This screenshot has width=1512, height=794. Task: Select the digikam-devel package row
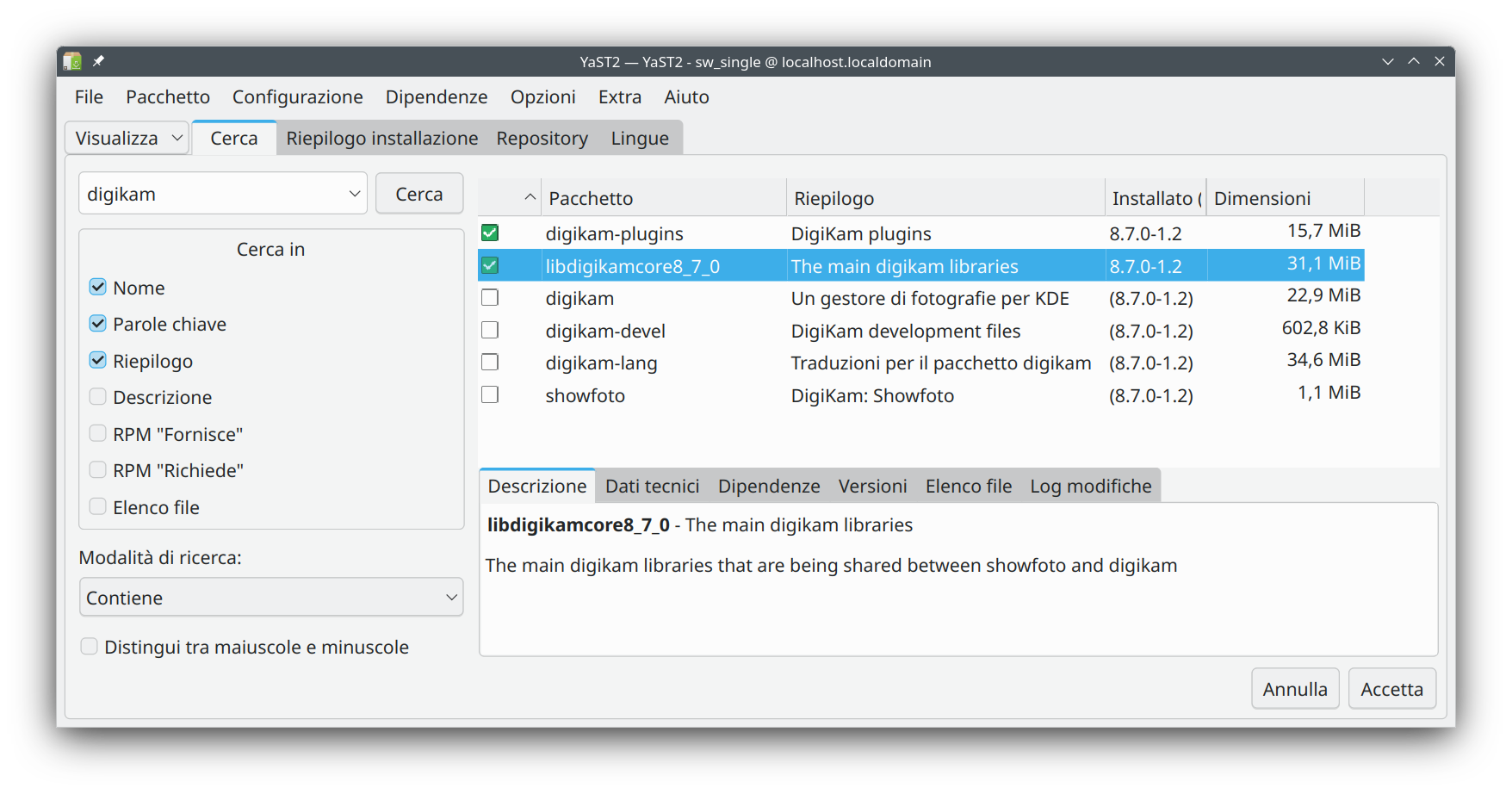605,331
